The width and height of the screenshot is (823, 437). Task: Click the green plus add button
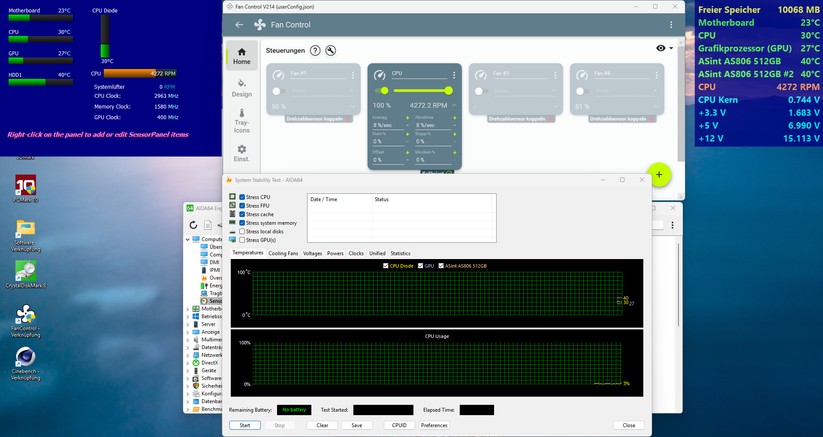[659, 174]
